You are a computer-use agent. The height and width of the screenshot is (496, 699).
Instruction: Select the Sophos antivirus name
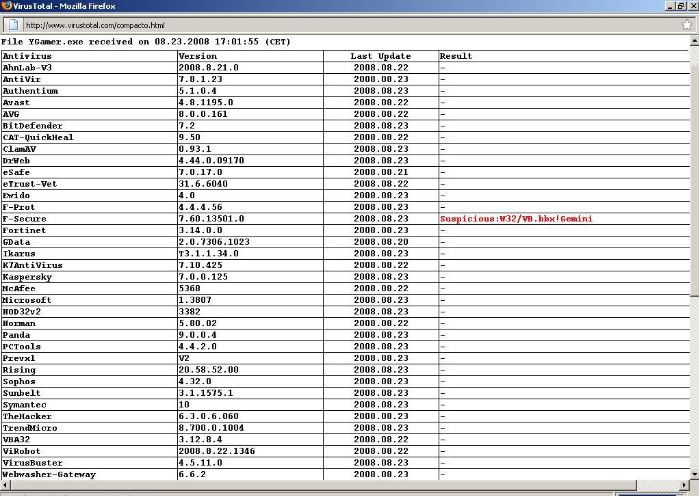19,381
